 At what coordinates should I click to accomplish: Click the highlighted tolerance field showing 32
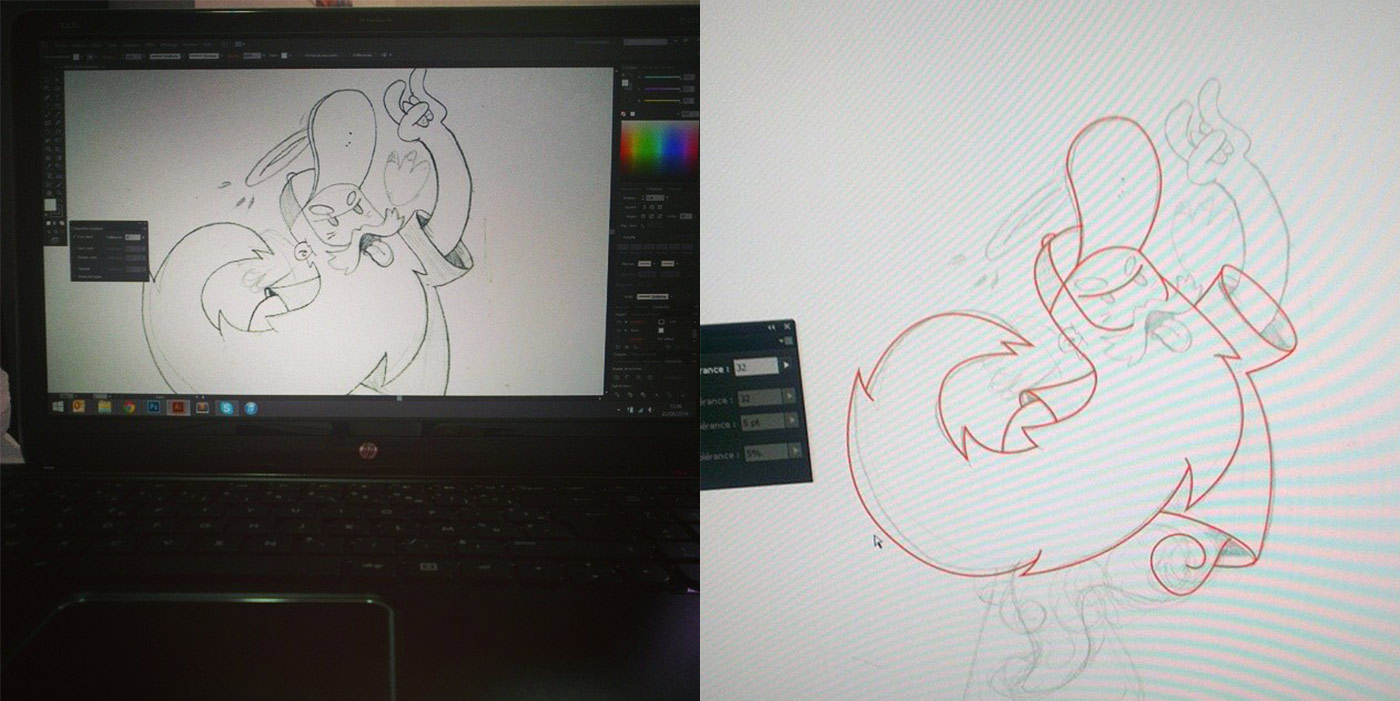[x=754, y=367]
